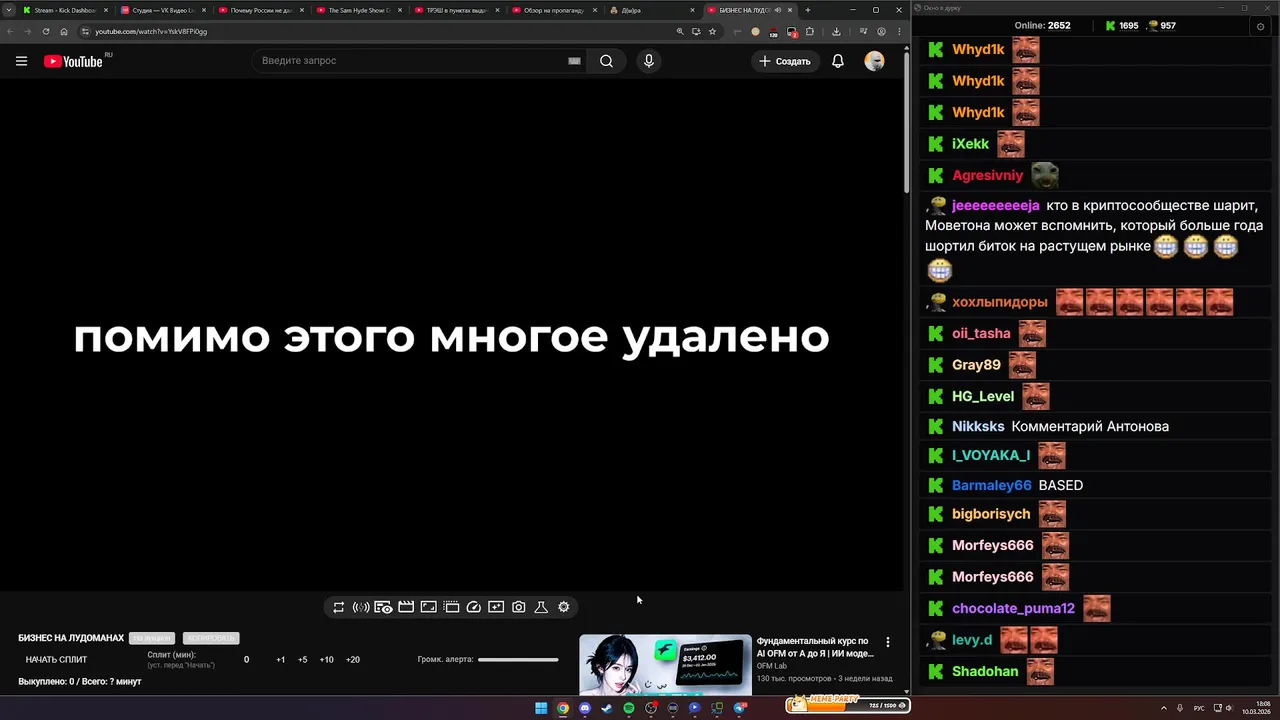Click username jeeeeeeeeeja in chat
Image resolution: width=1280 pixels, height=720 pixels.
996,206
